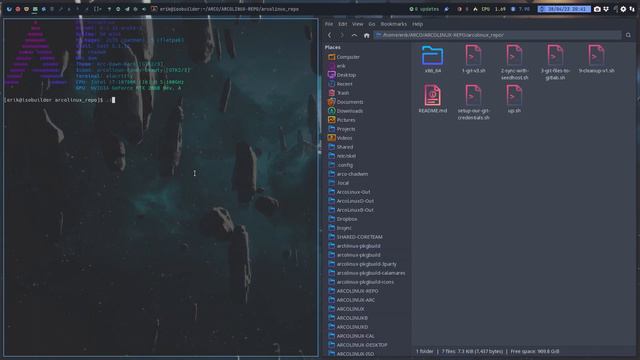Open the Shared bookmark
Image resolution: width=640 pixels, height=360 pixels.
coord(340,147)
